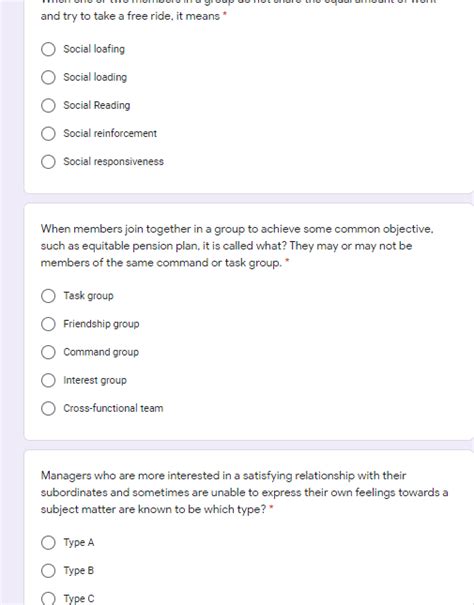Mark Social responsiveness option
This screenshot has height=605, width=474.
point(48,162)
